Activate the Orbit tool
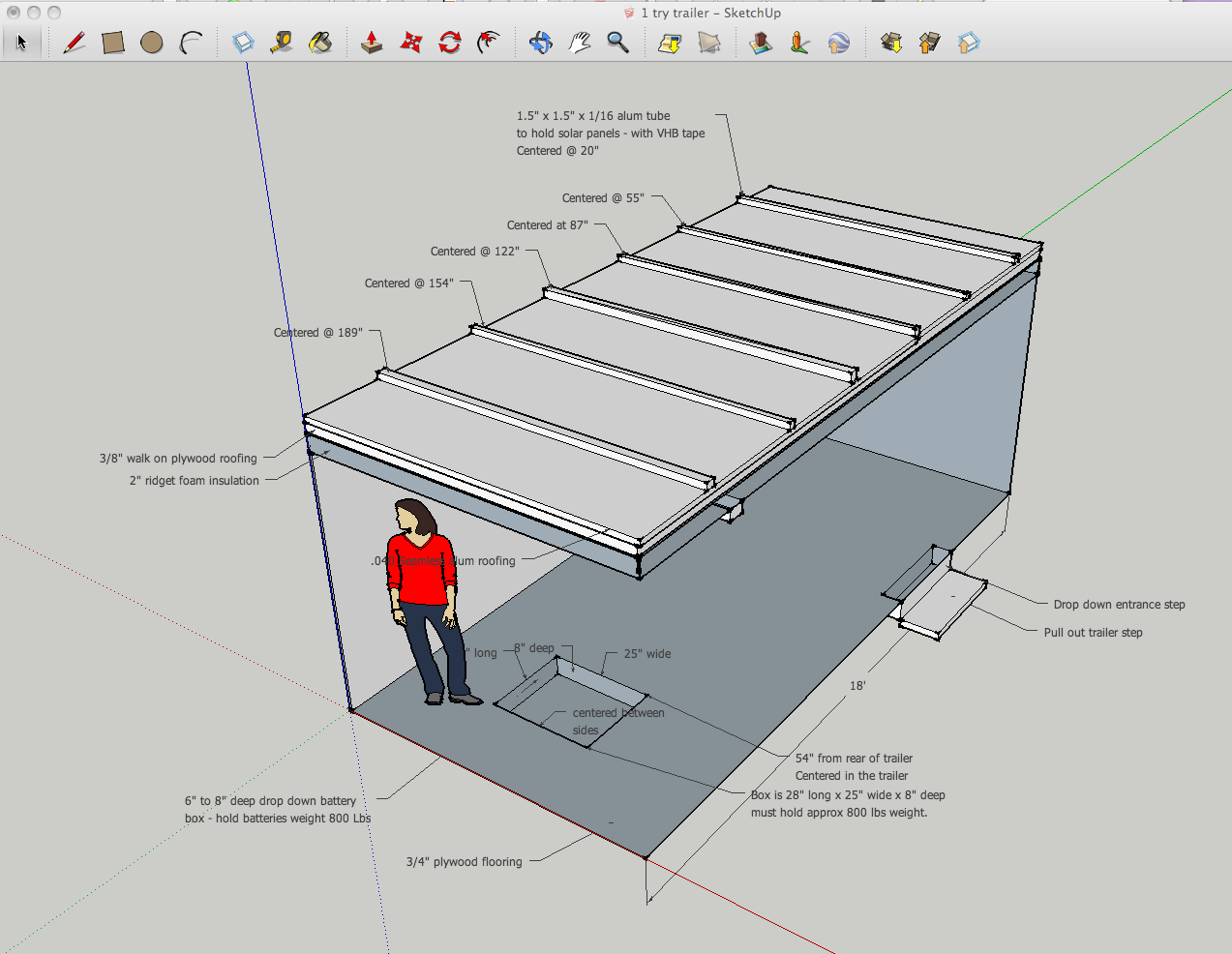This screenshot has height=954, width=1232. pyautogui.click(x=541, y=43)
